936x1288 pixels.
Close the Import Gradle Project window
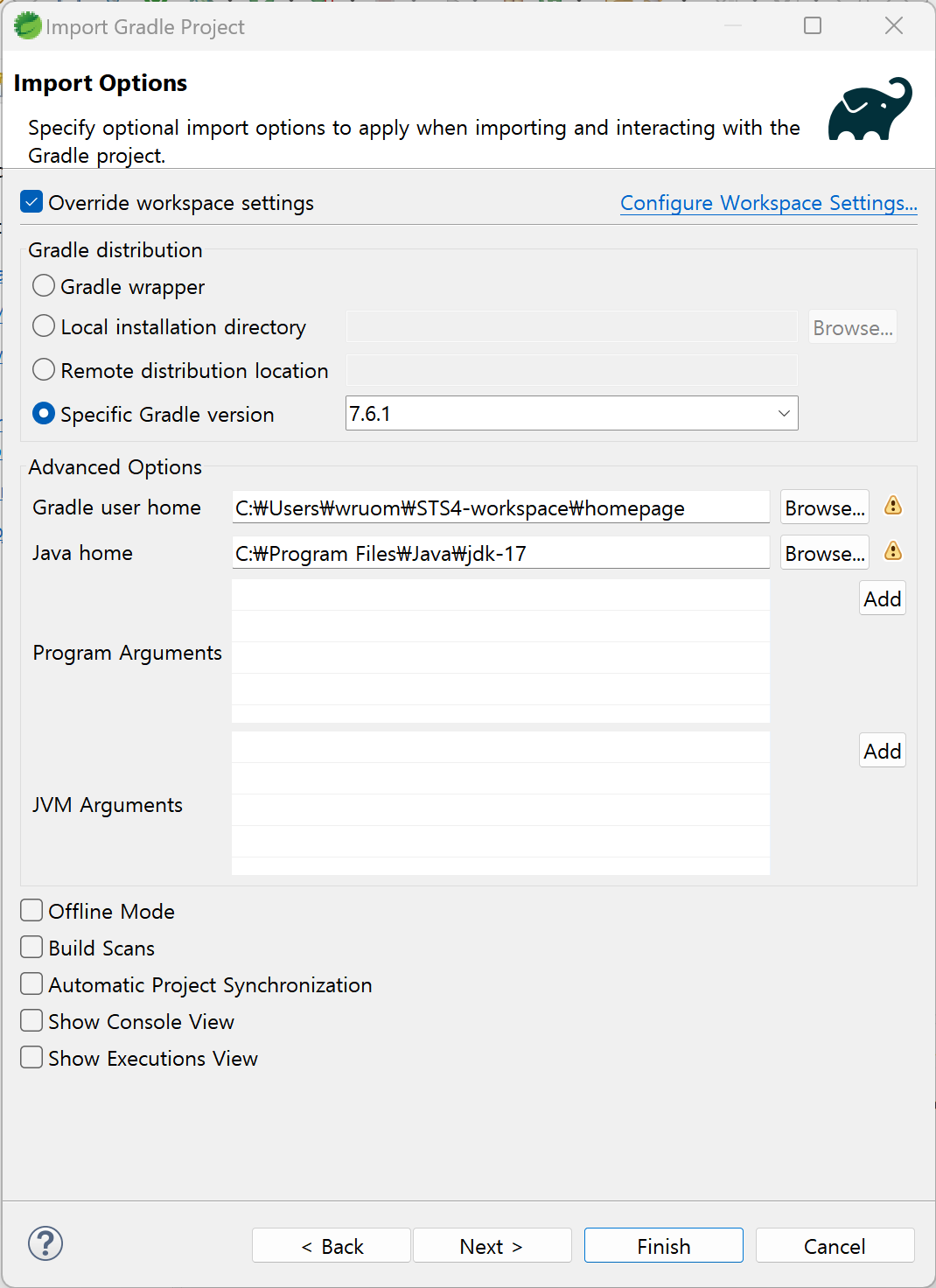(x=894, y=25)
